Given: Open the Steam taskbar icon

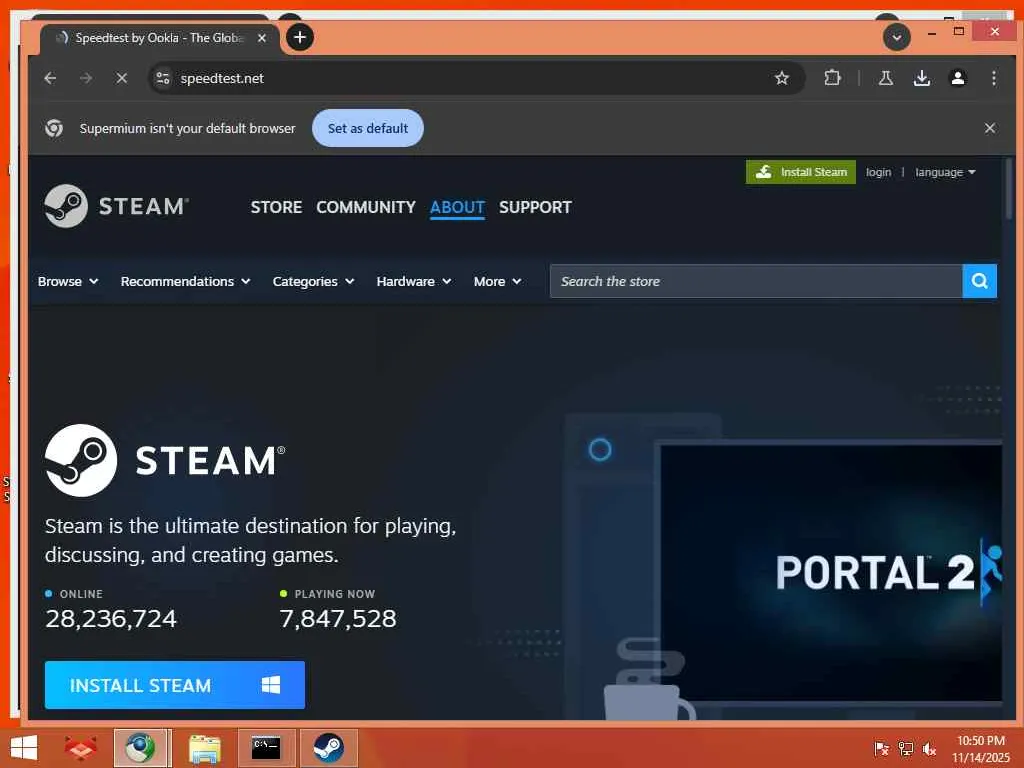Looking at the screenshot, I should pos(328,748).
